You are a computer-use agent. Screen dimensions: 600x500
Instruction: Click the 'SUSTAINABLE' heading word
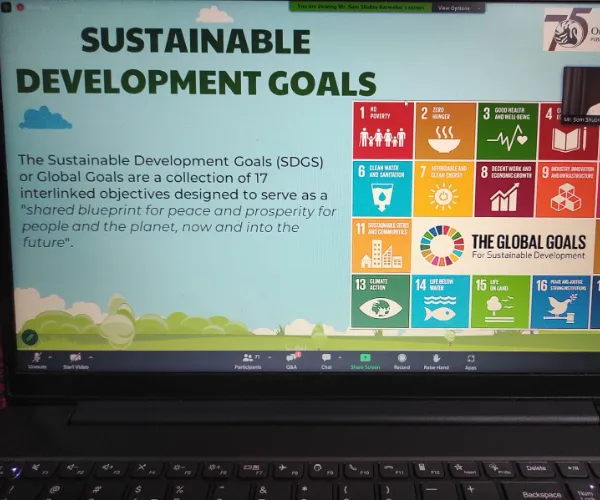click(x=196, y=41)
